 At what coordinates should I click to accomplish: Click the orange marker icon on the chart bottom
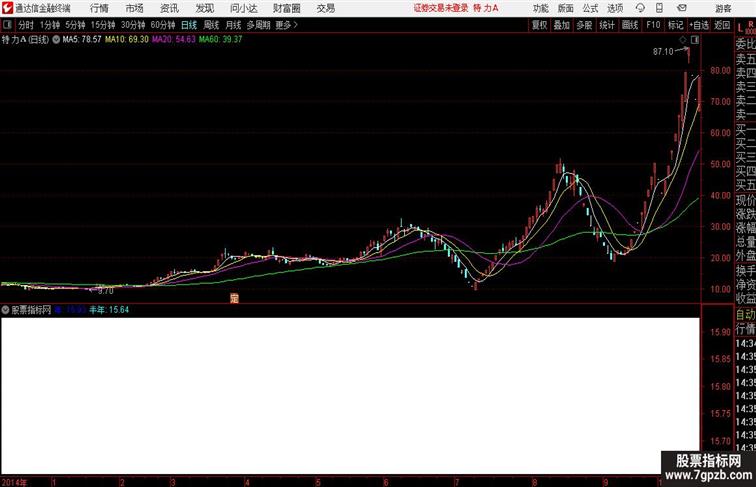point(234,298)
